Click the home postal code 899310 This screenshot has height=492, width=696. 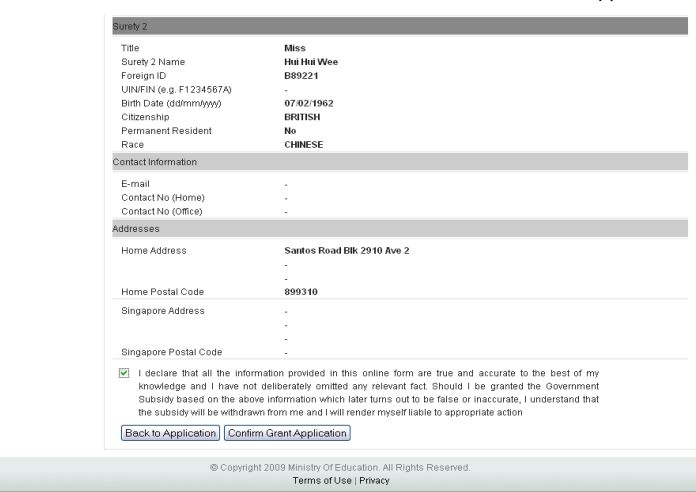[x=302, y=292]
